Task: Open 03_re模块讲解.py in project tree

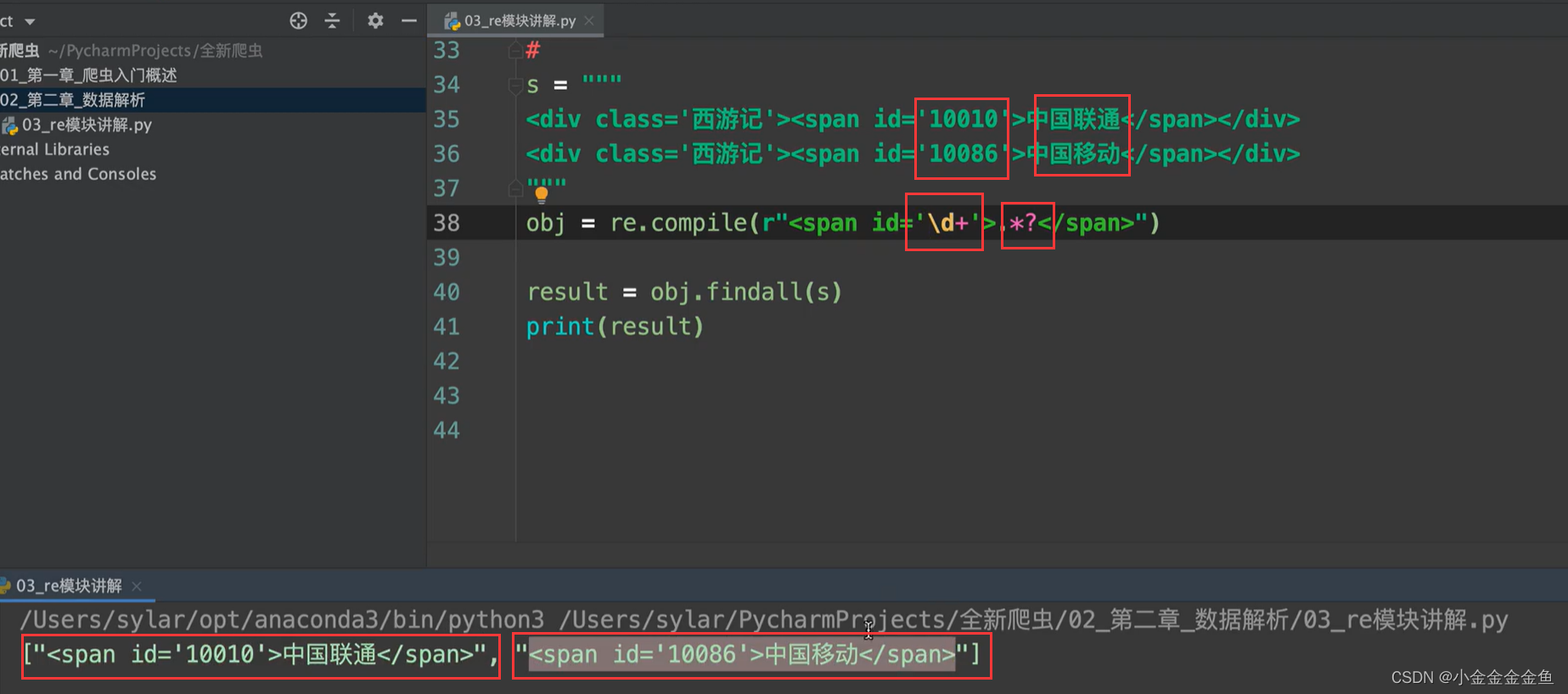Action: [87, 125]
